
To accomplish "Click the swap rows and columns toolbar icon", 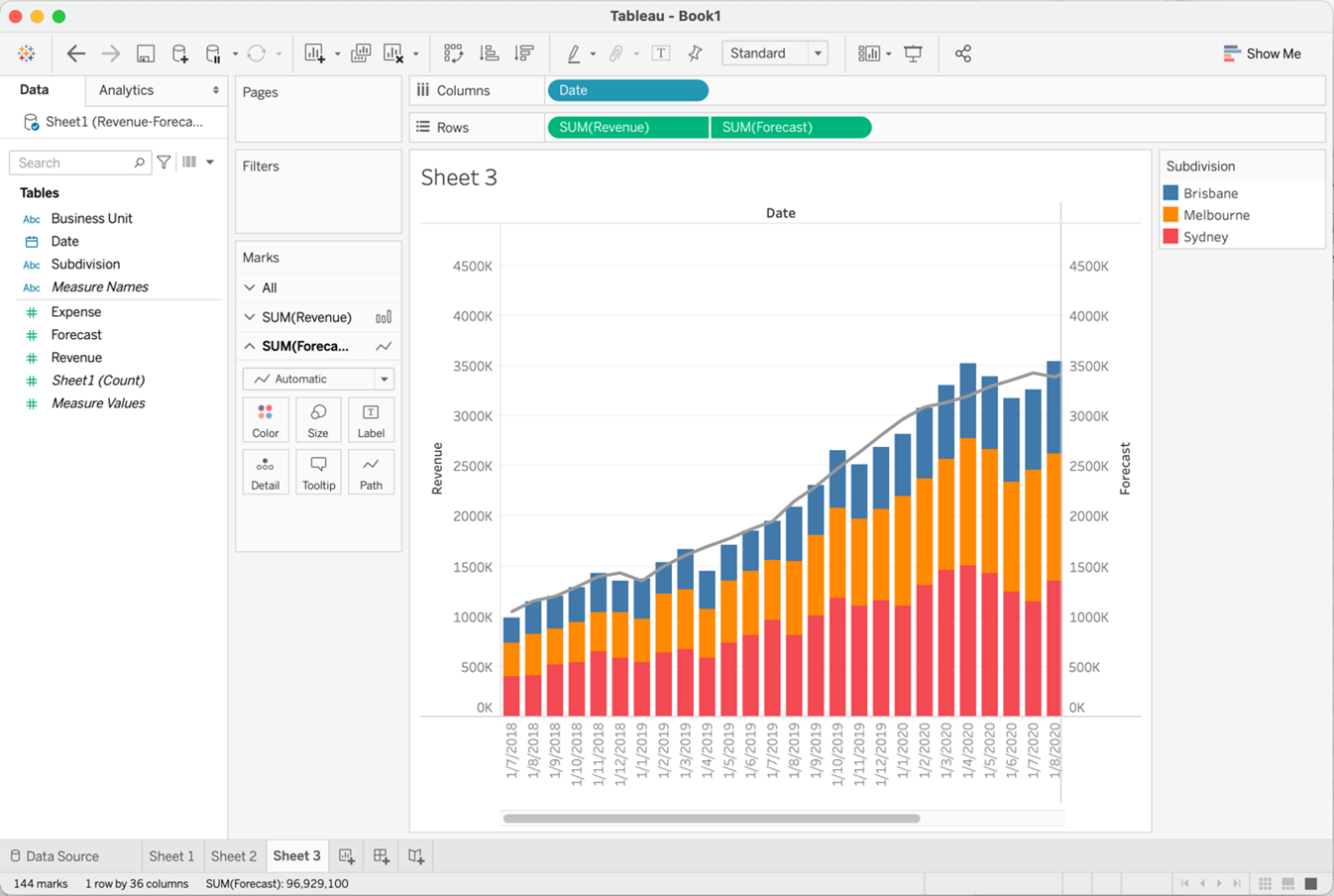I will [x=453, y=53].
